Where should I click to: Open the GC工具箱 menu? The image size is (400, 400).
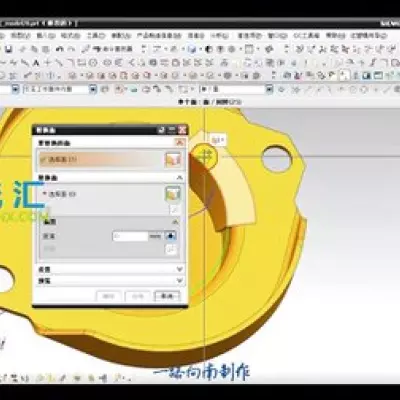[306, 36]
